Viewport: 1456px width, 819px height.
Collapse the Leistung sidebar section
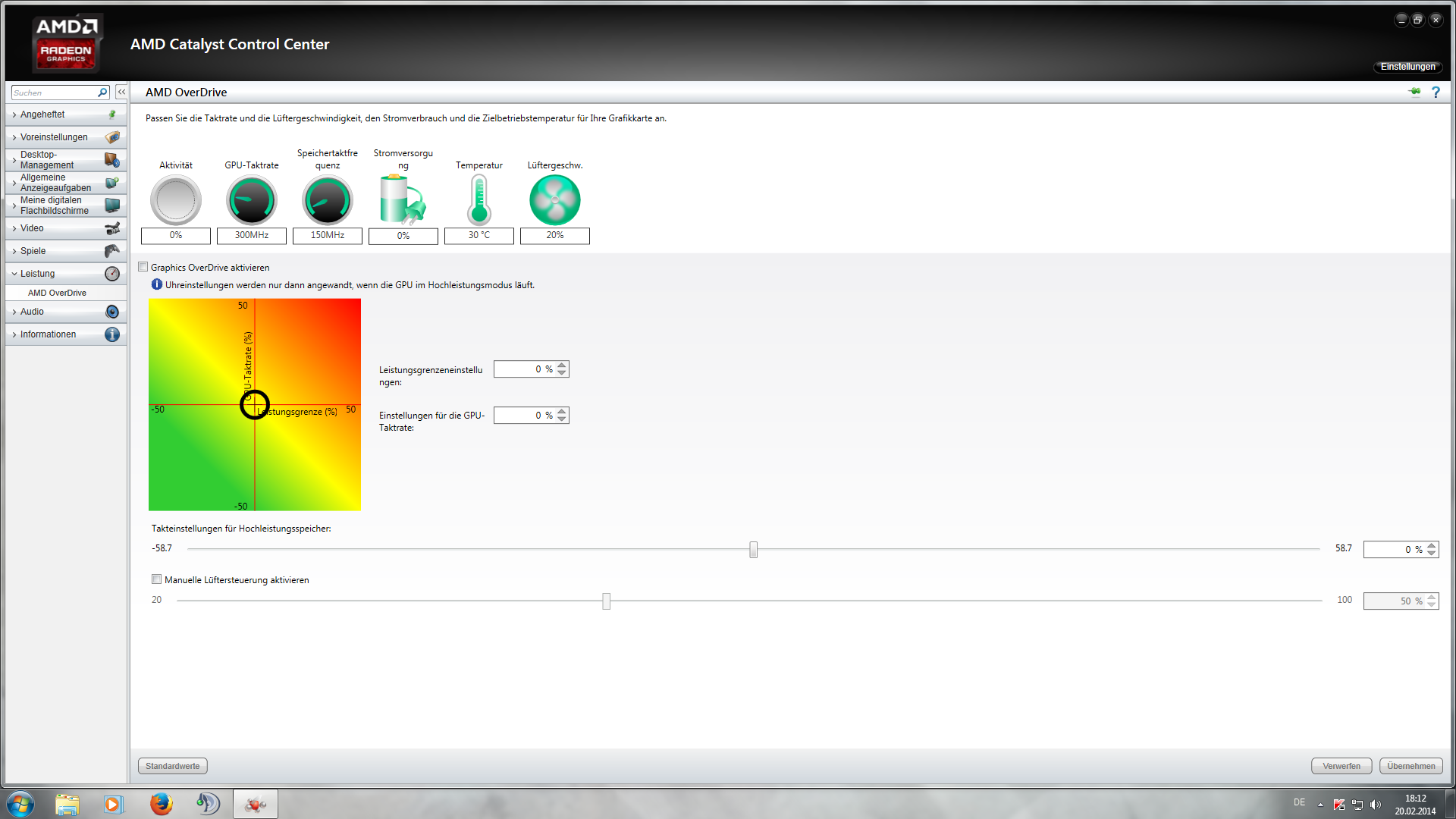pos(38,274)
